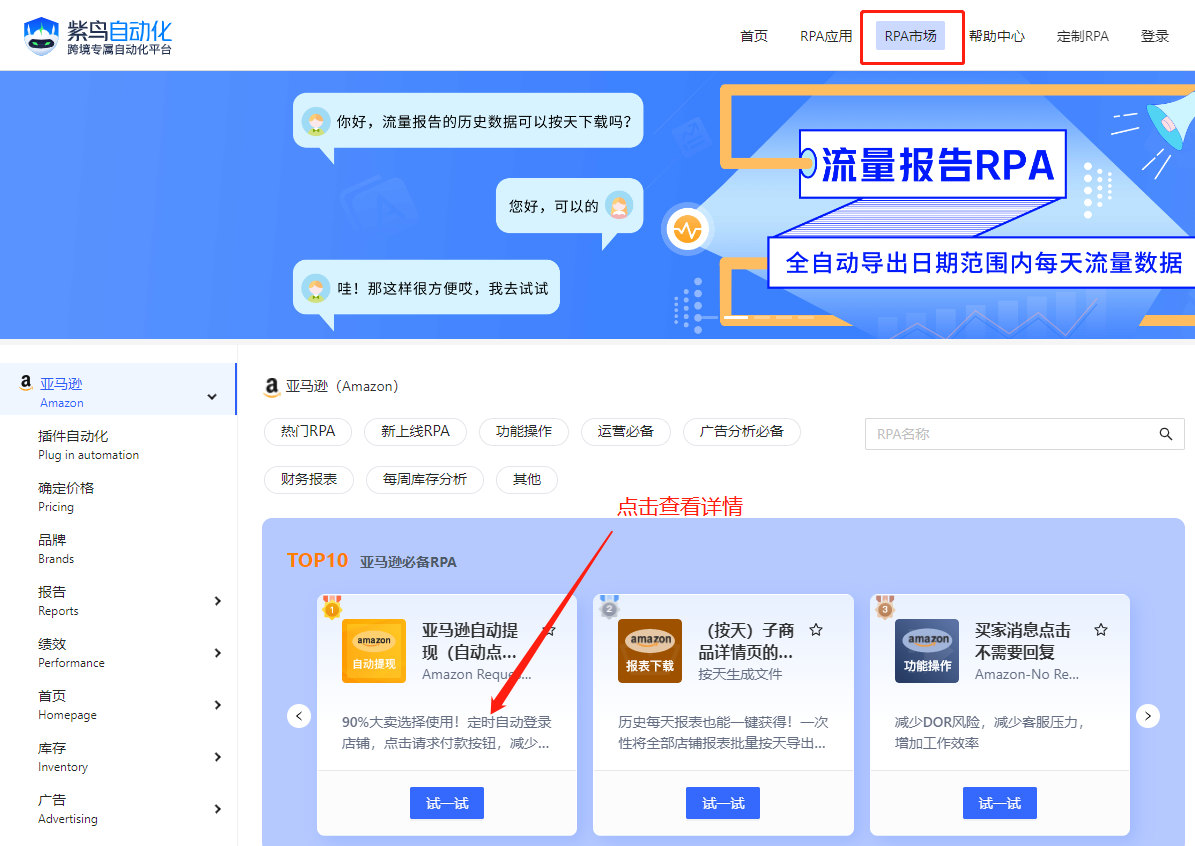Click description '90%大卖选择使用'
The width and height of the screenshot is (1195, 846).
[x=447, y=732]
